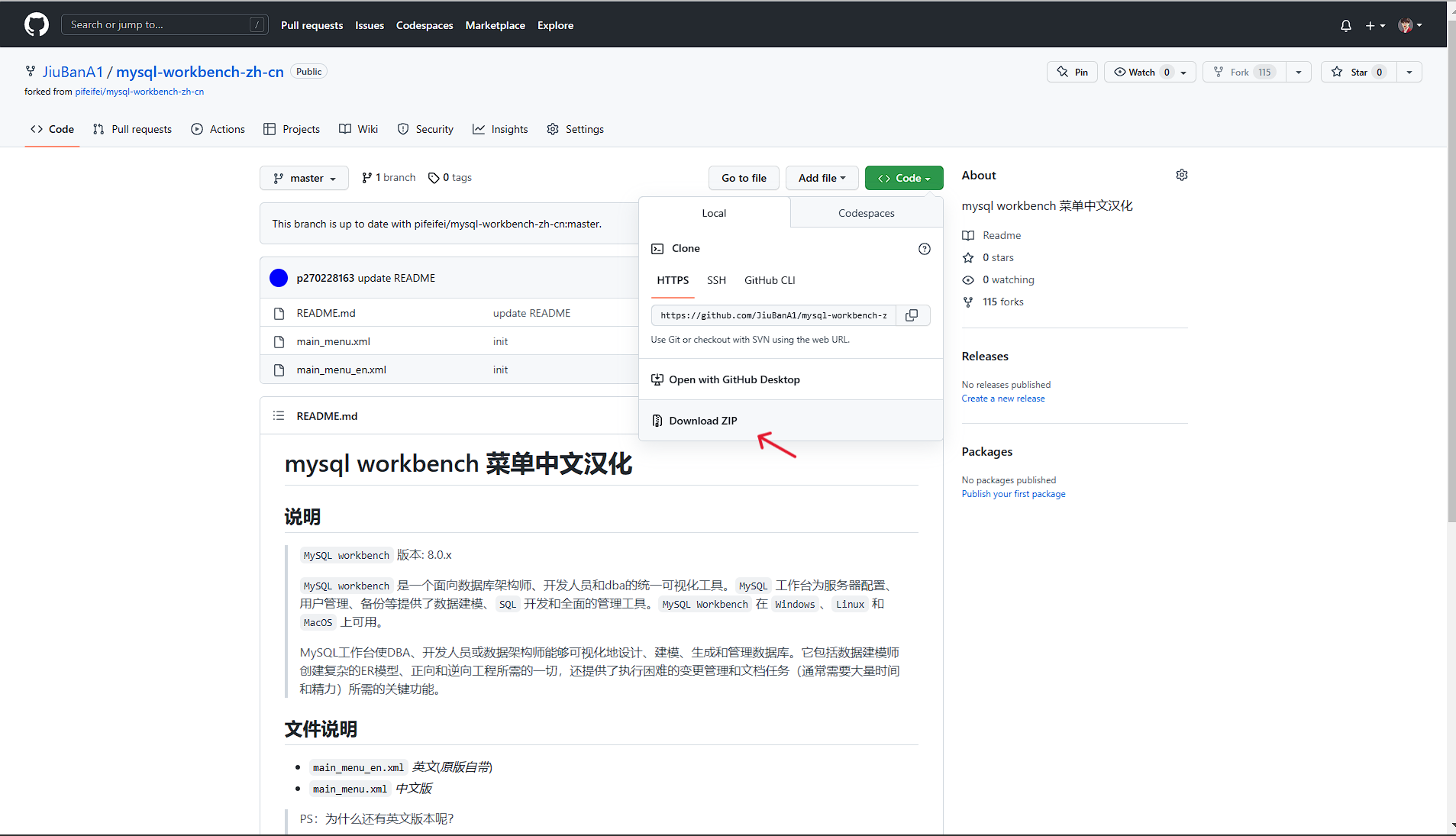The height and width of the screenshot is (836, 1456).
Task: Select the Pull requests repository tab
Action: 132,129
